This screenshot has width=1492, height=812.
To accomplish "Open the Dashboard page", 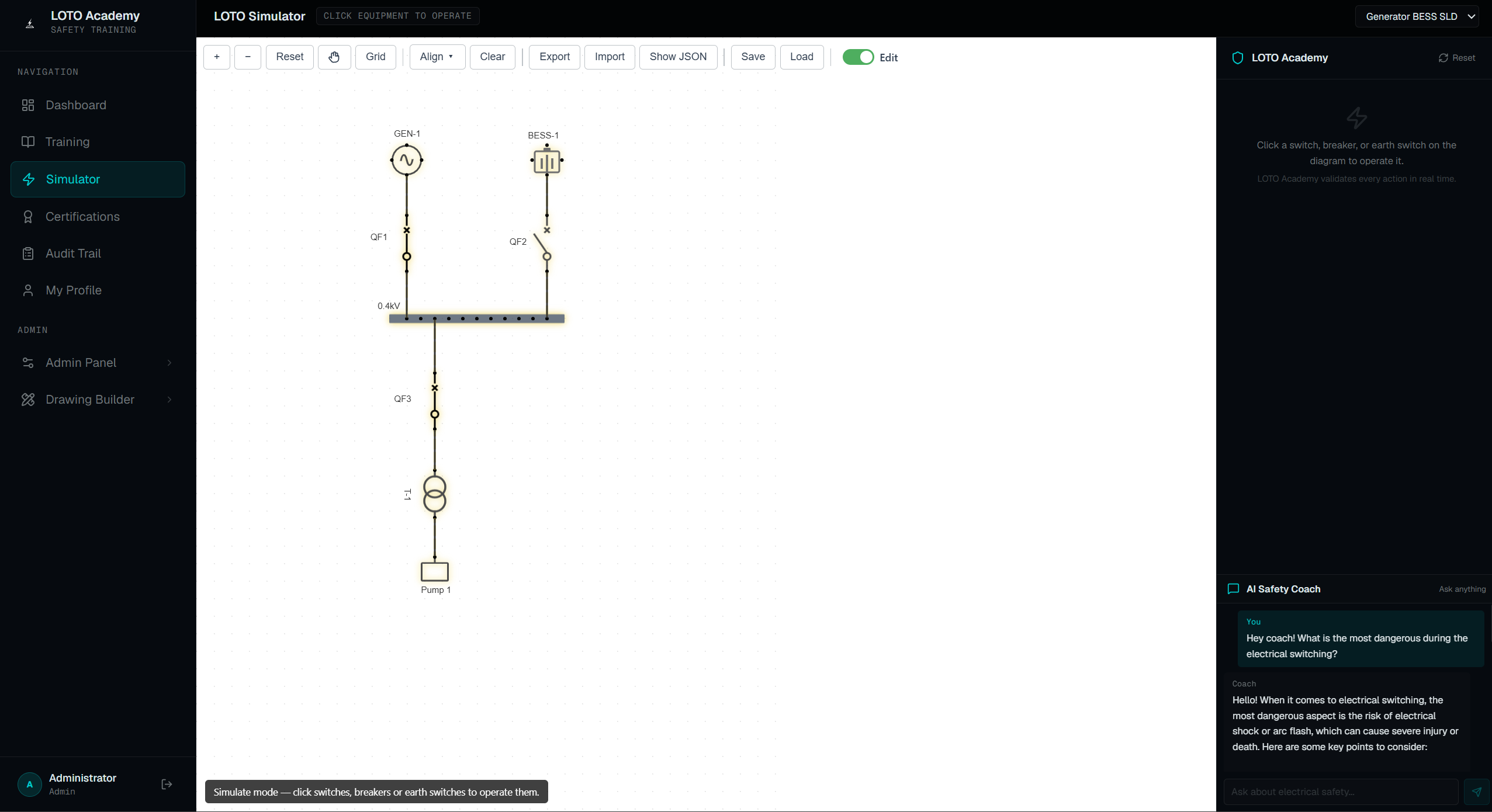I will [98, 105].
